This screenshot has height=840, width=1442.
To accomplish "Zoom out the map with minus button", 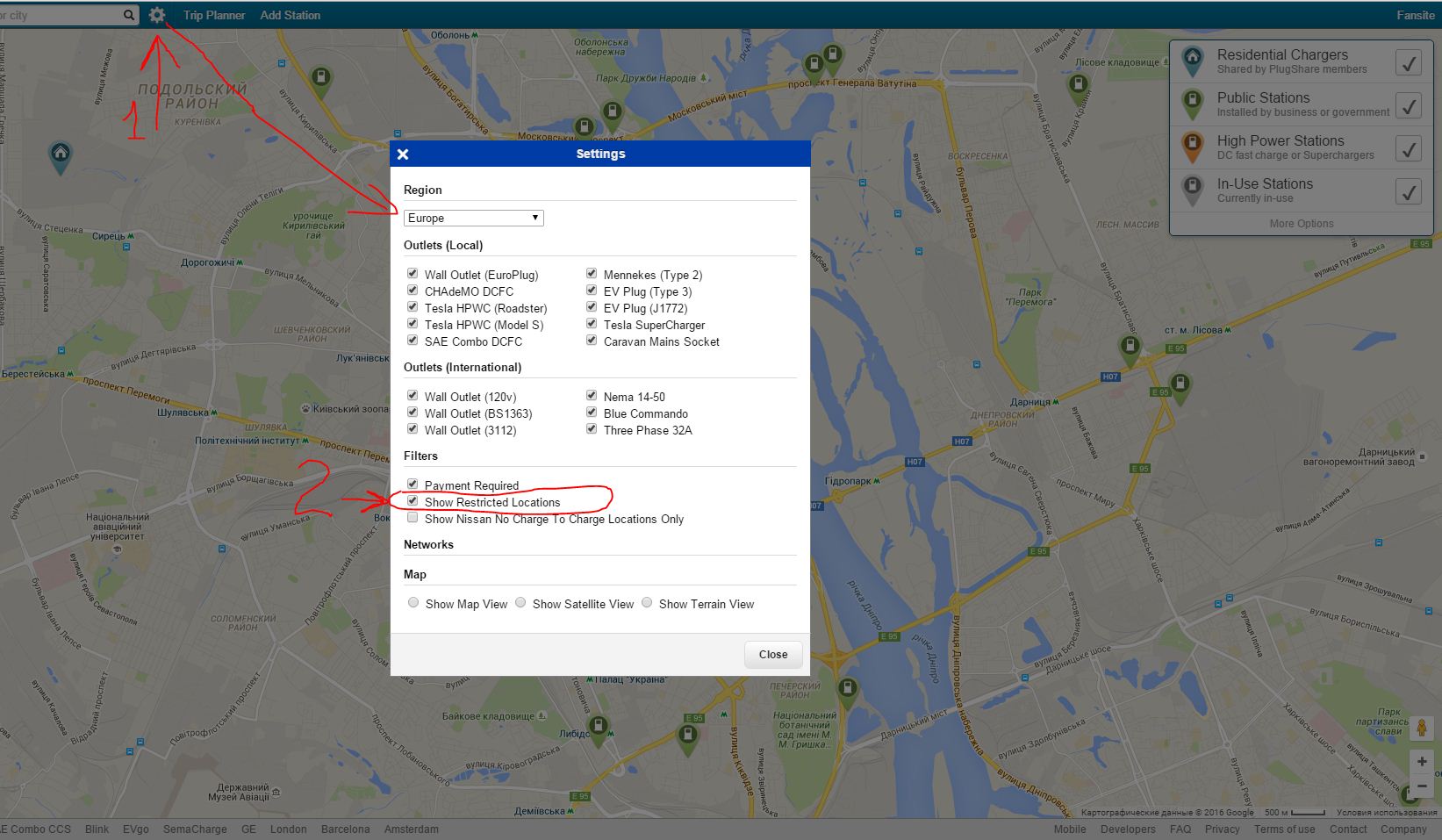I will point(1421,786).
